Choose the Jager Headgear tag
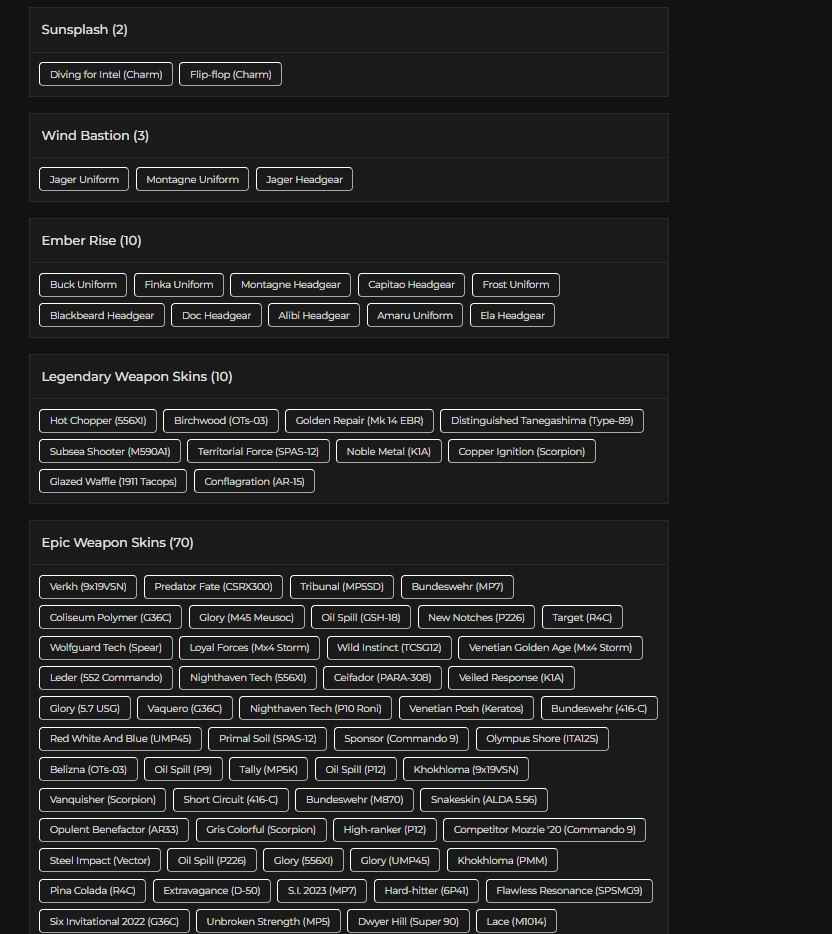The width and height of the screenshot is (832, 934). 304,180
